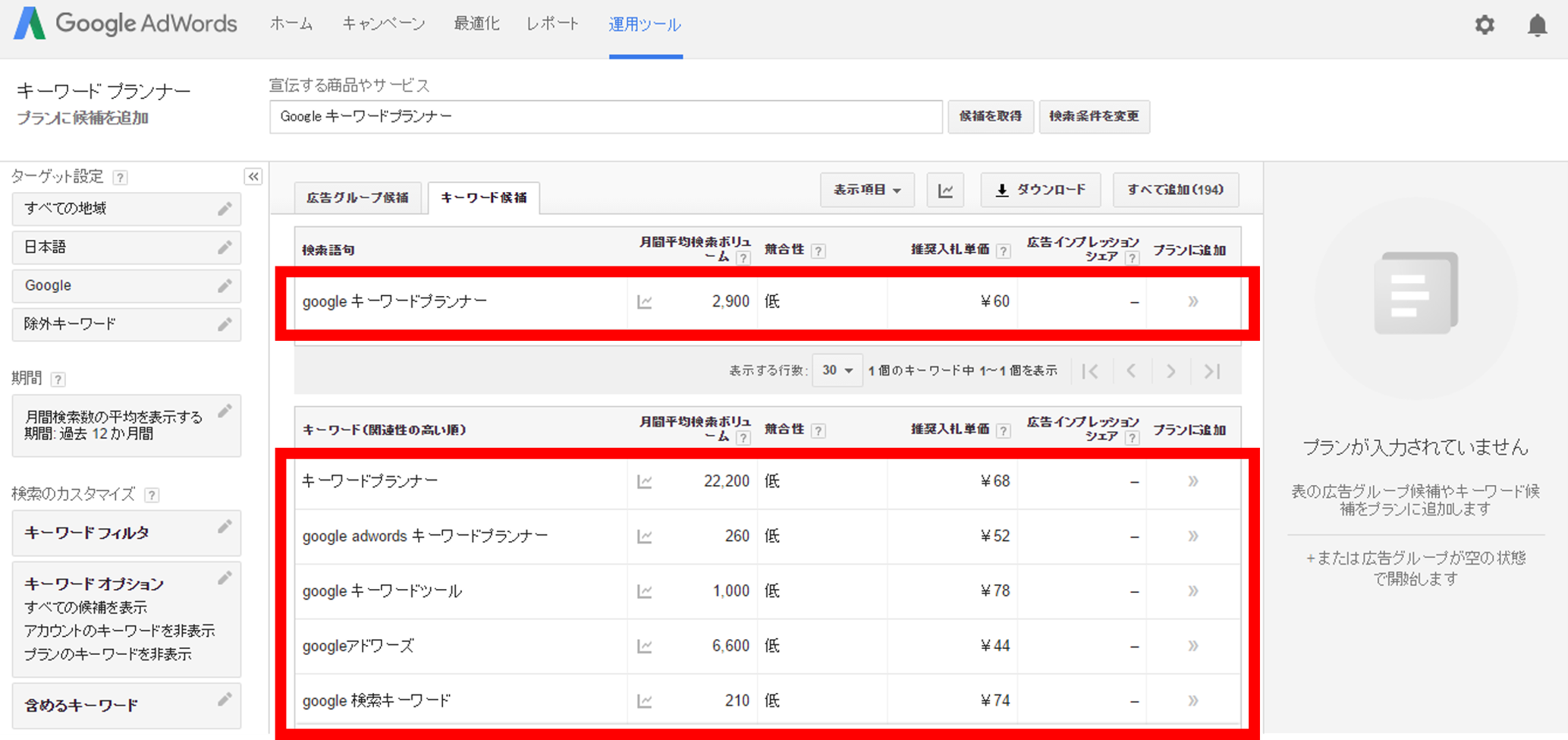Viewport: 1568px width, 740px height.
Task: Switch to キーワード候補 tab
Action: [x=484, y=198]
